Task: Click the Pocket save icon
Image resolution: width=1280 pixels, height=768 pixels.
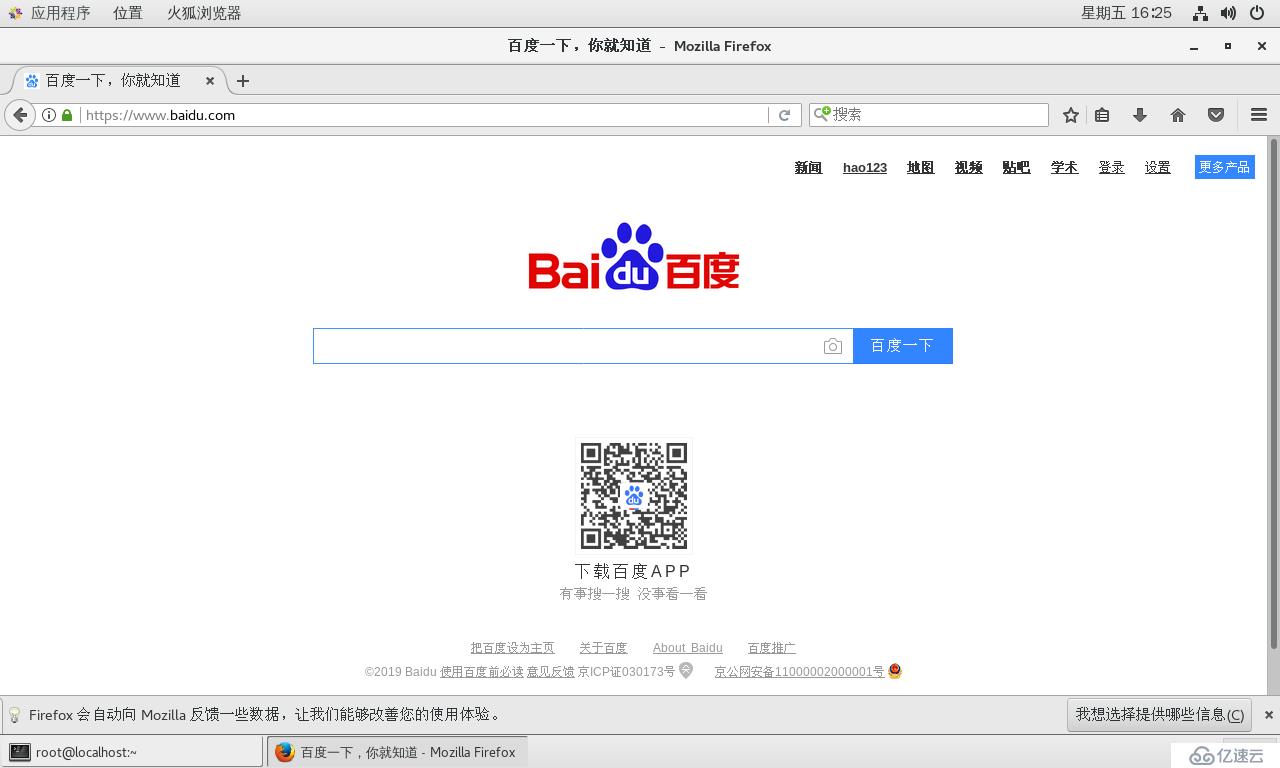Action: pos(1216,115)
